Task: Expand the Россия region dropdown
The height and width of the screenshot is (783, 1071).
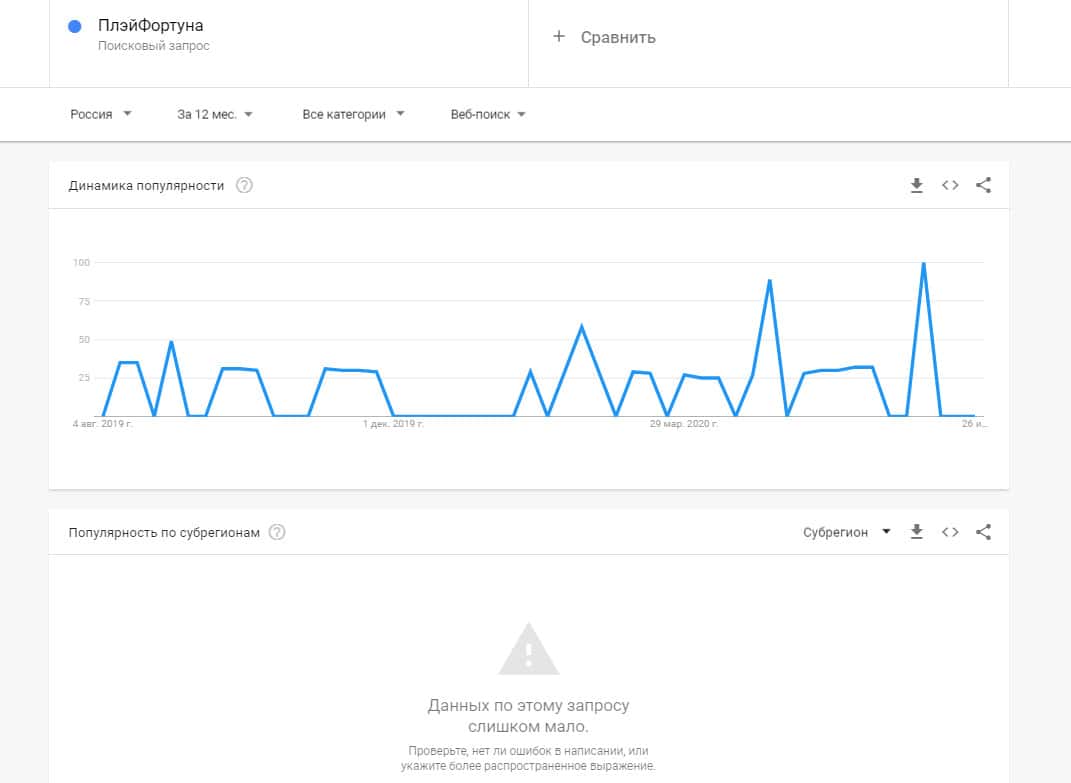Action: click(x=100, y=114)
